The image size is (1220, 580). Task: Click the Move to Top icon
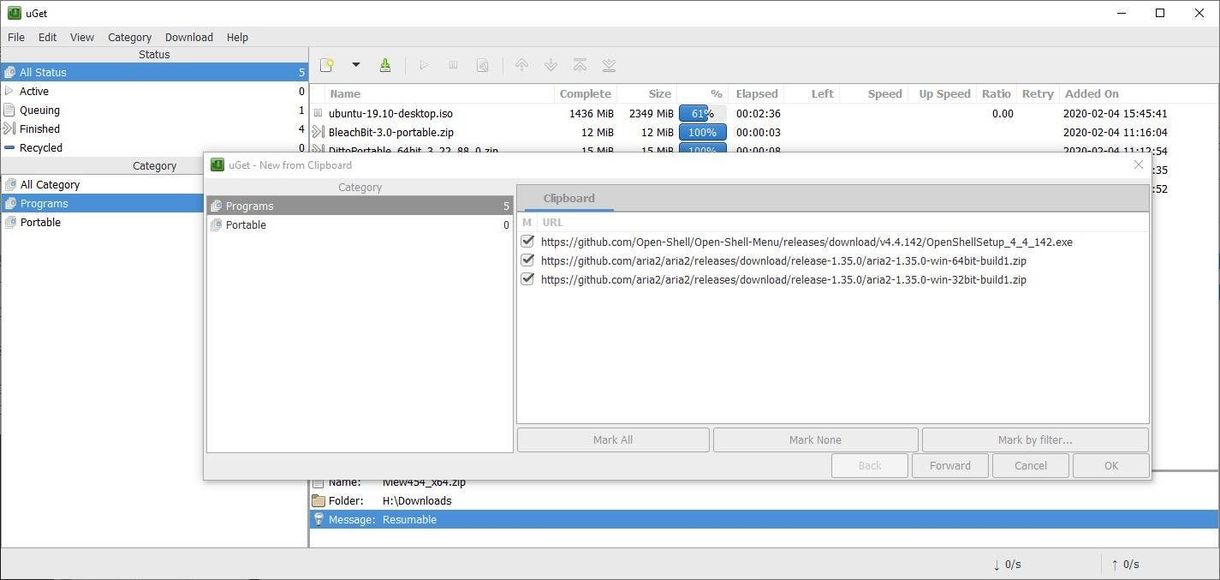pyautogui.click(x=579, y=65)
